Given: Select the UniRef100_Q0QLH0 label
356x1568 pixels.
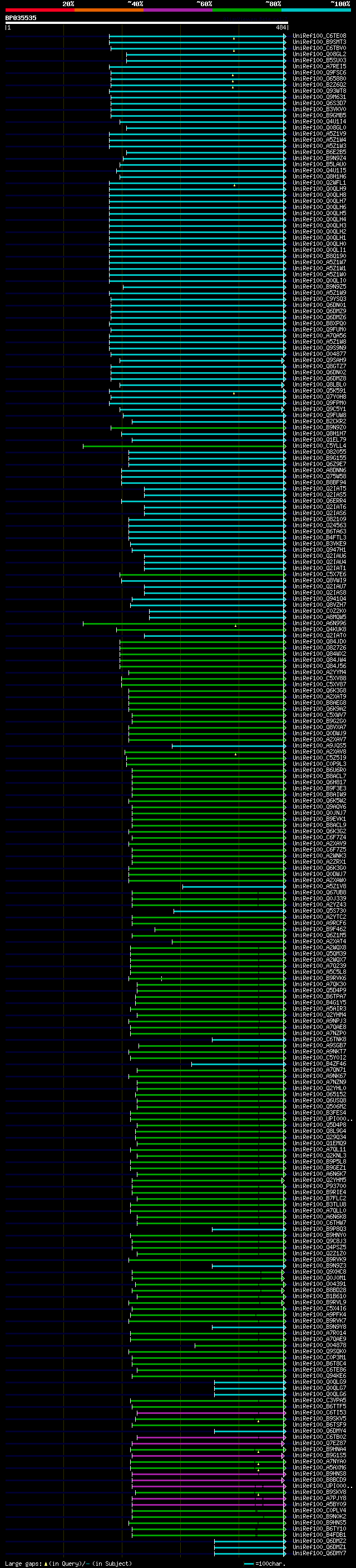Looking at the screenshot, I should pyautogui.click(x=319, y=244).
